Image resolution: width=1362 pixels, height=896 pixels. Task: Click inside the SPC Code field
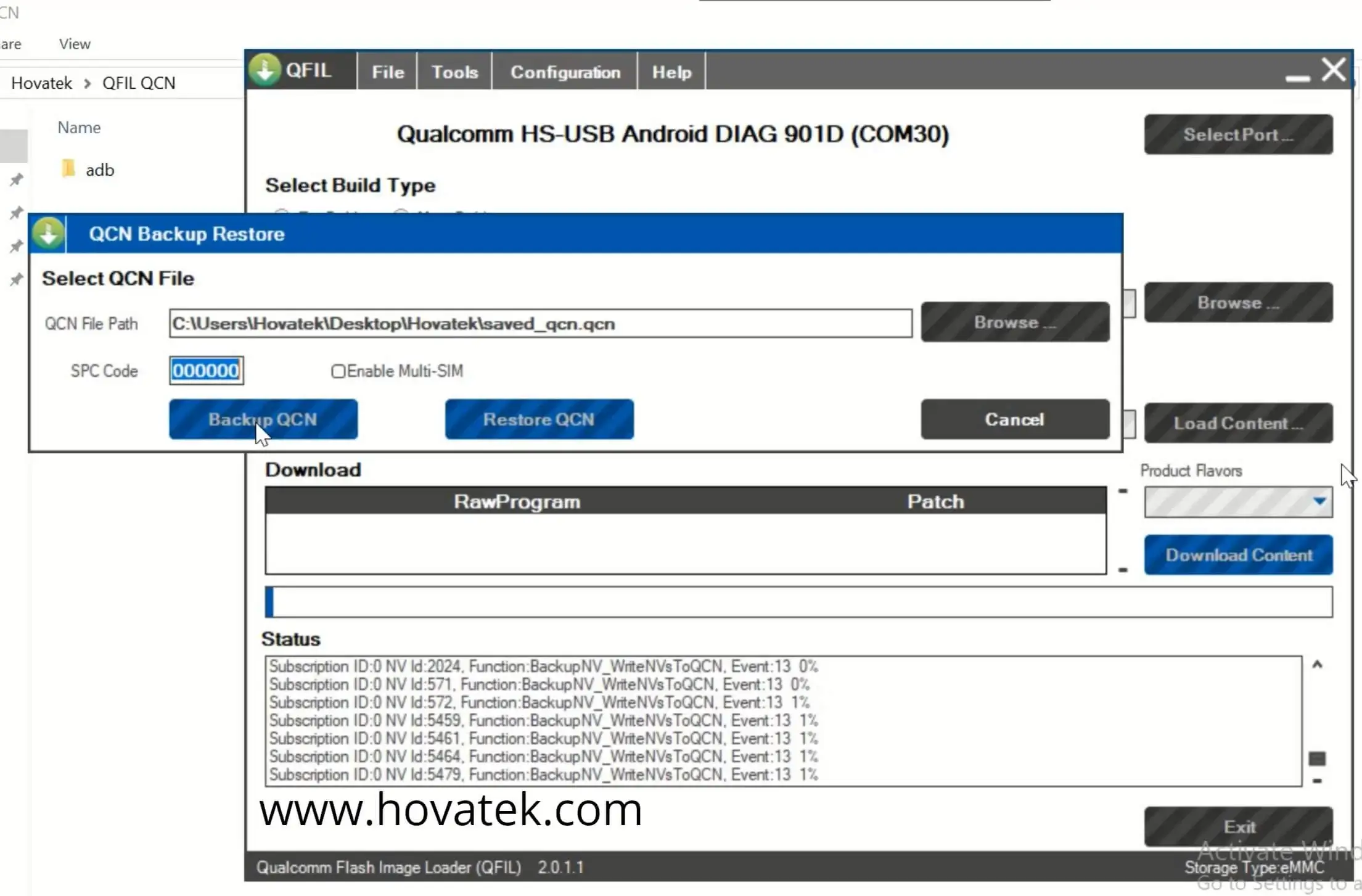pos(206,371)
